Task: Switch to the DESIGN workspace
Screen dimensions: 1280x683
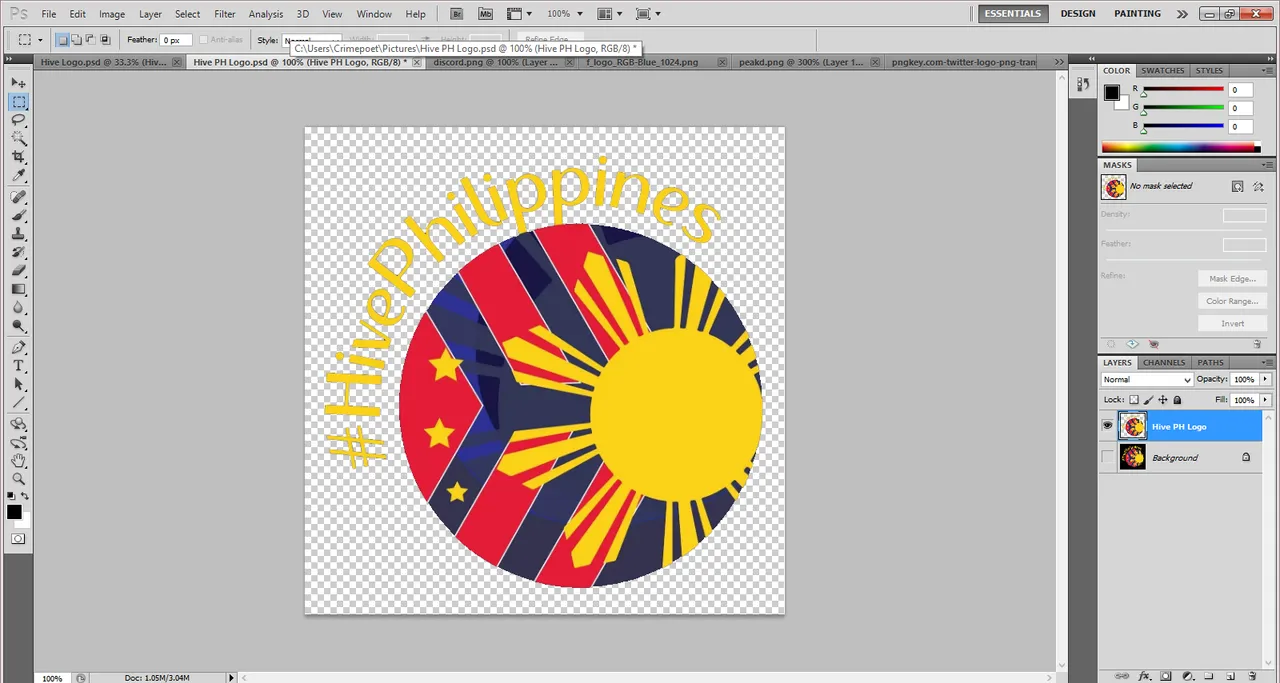Action: coord(1078,14)
